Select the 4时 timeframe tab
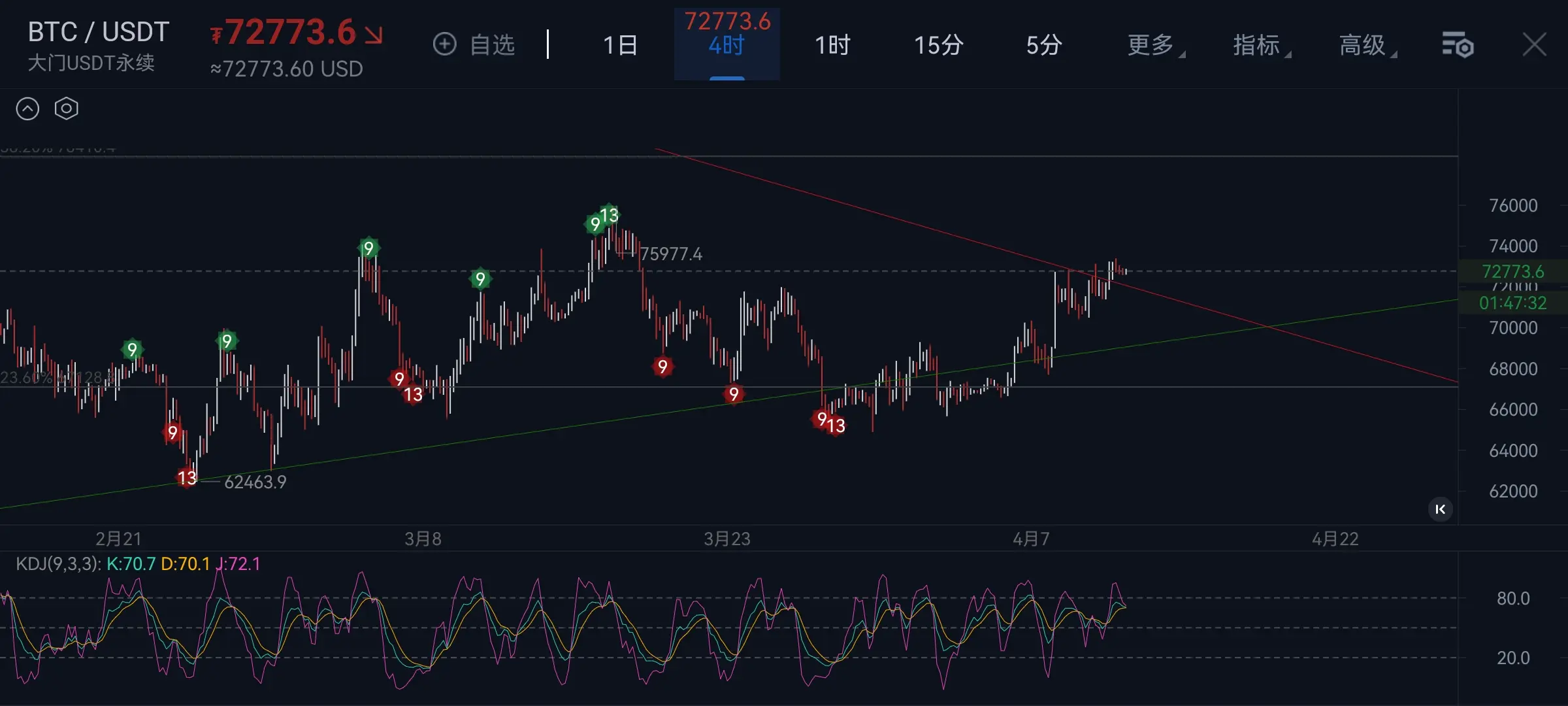 (727, 45)
